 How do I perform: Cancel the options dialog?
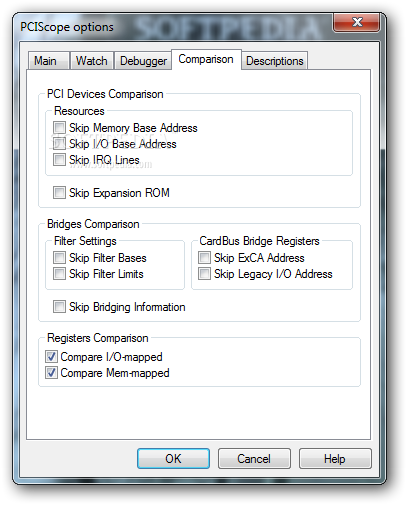pyautogui.click(x=254, y=459)
